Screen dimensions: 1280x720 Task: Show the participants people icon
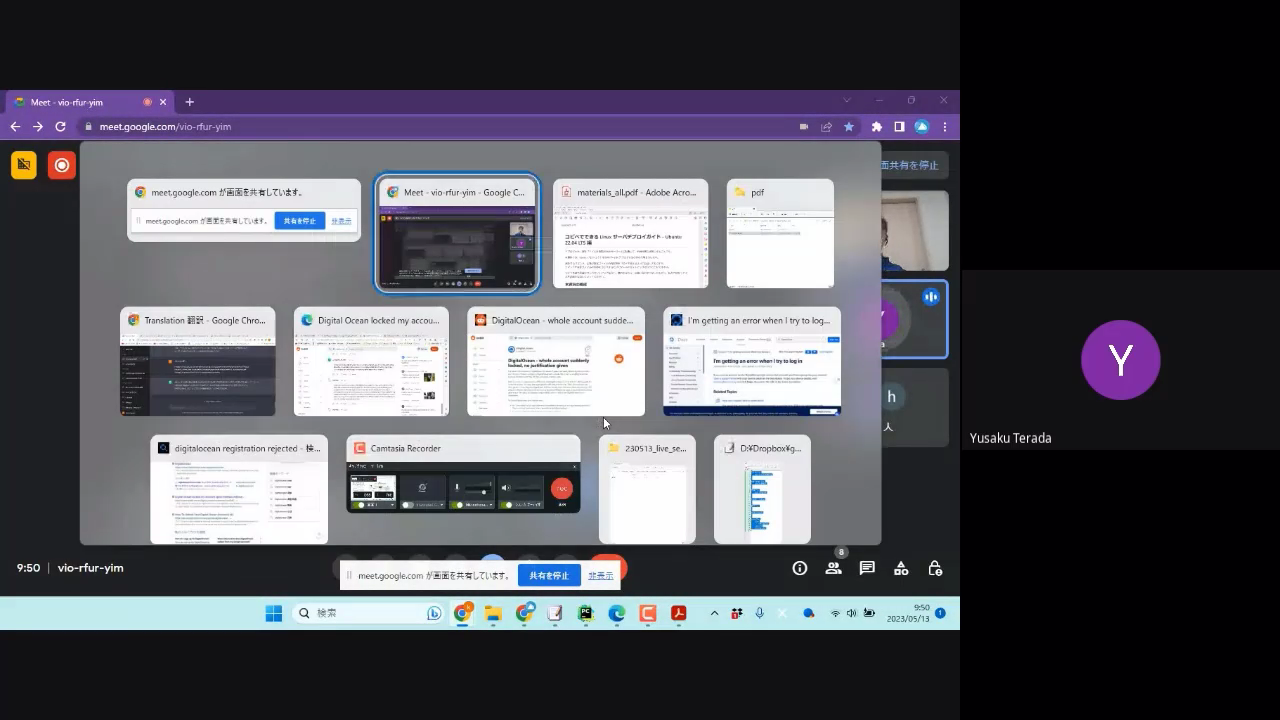(833, 568)
